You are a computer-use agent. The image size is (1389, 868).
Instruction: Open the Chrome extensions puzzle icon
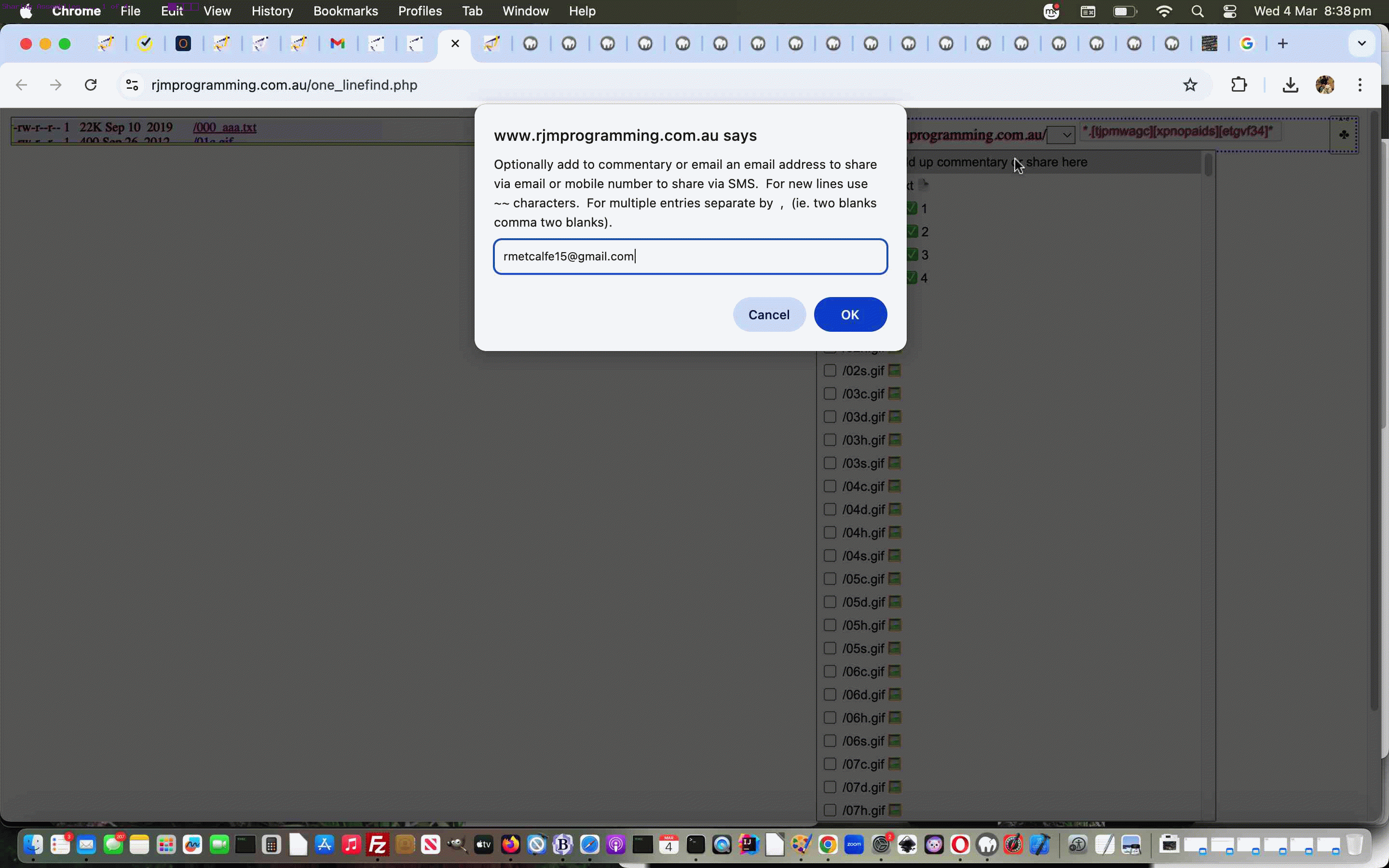(x=1239, y=85)
